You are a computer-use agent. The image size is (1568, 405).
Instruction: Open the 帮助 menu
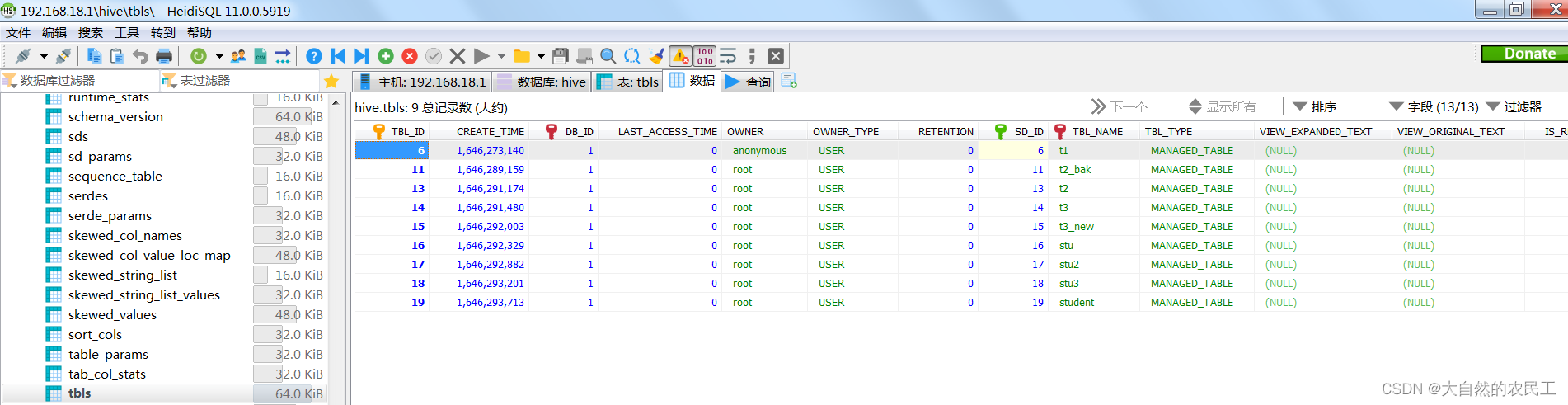coord(200,33)
